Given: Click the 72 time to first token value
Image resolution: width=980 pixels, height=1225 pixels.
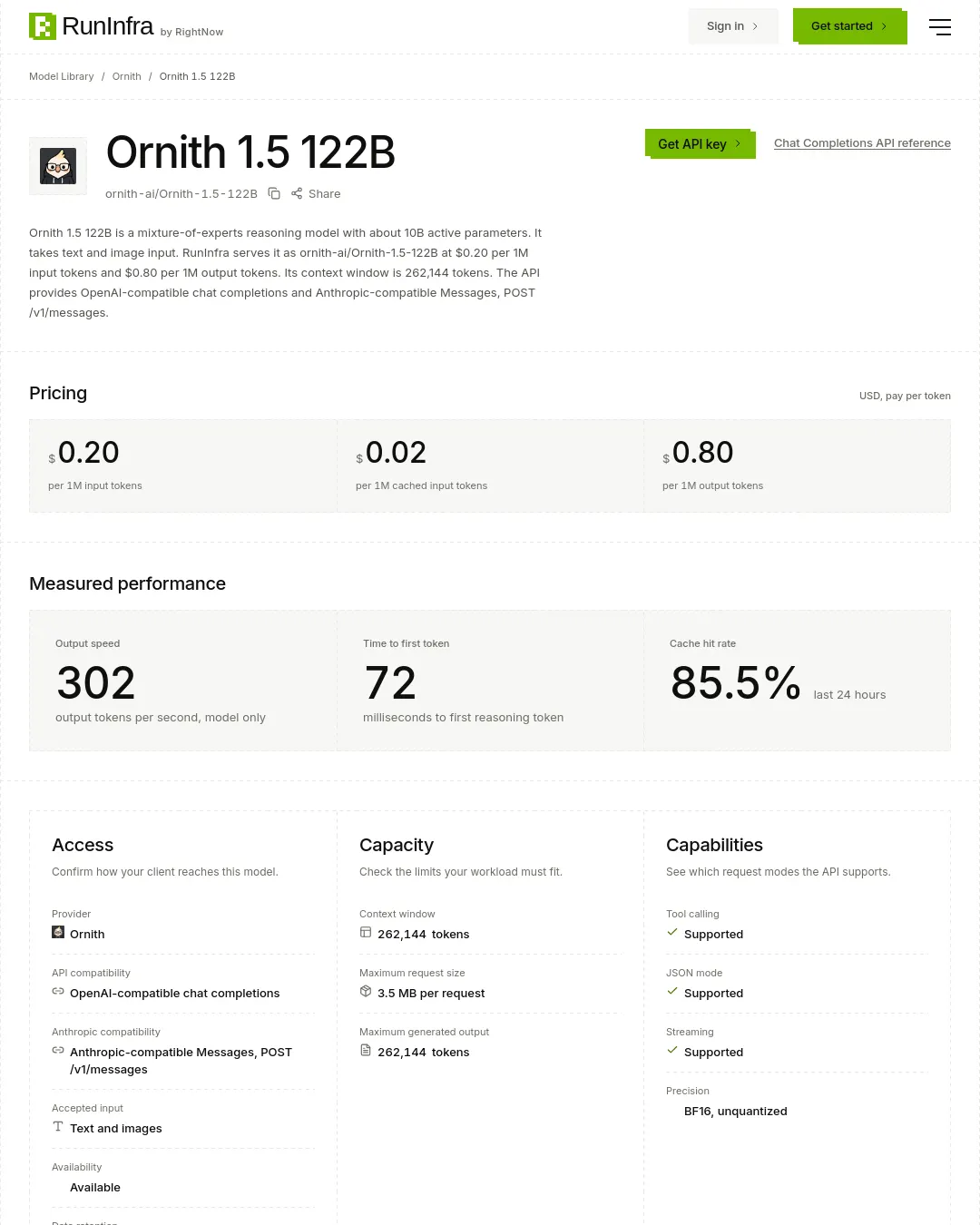Looking at the screenshot, I should coord(390,683).
